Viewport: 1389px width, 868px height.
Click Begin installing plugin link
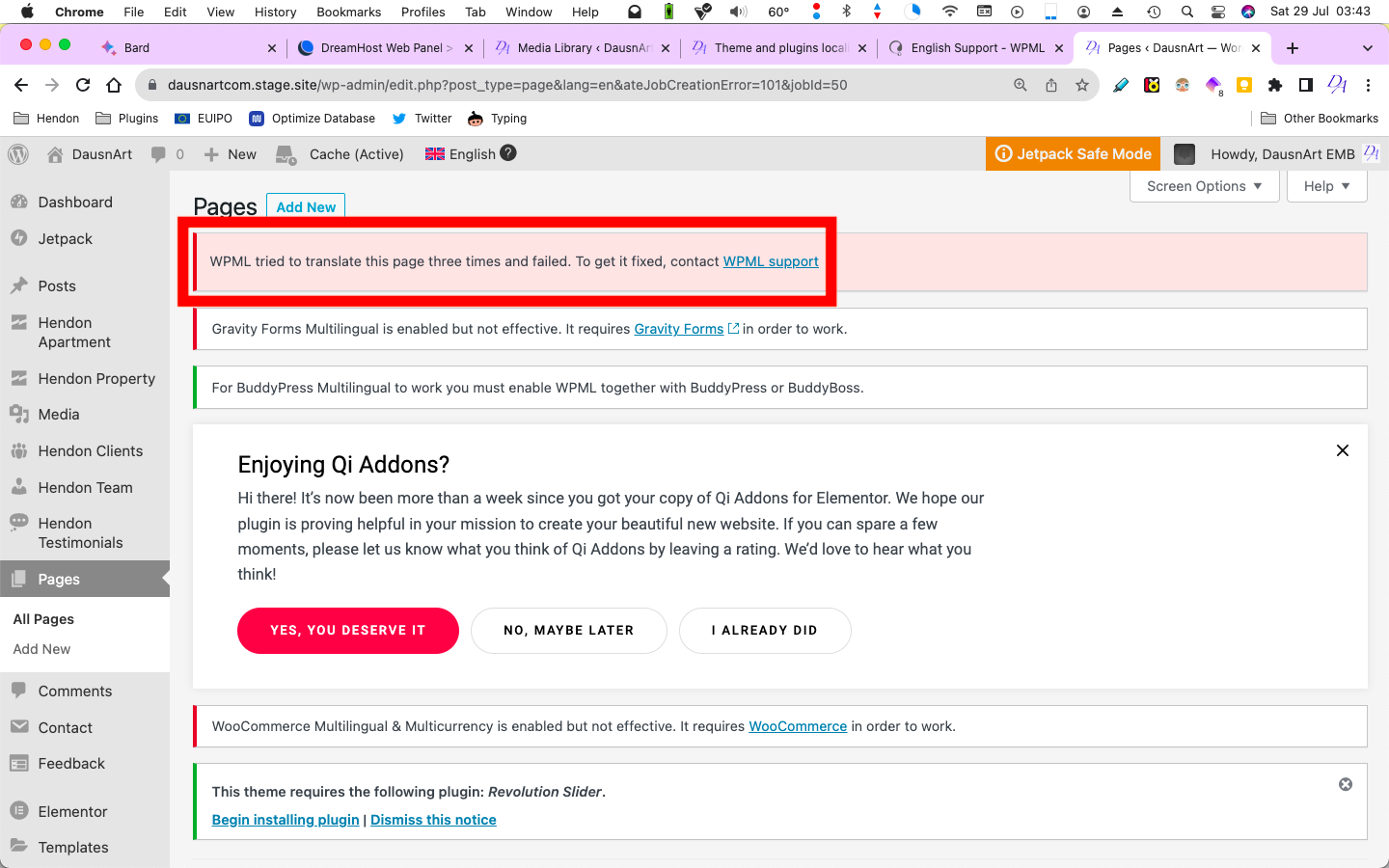click(286, 820)
